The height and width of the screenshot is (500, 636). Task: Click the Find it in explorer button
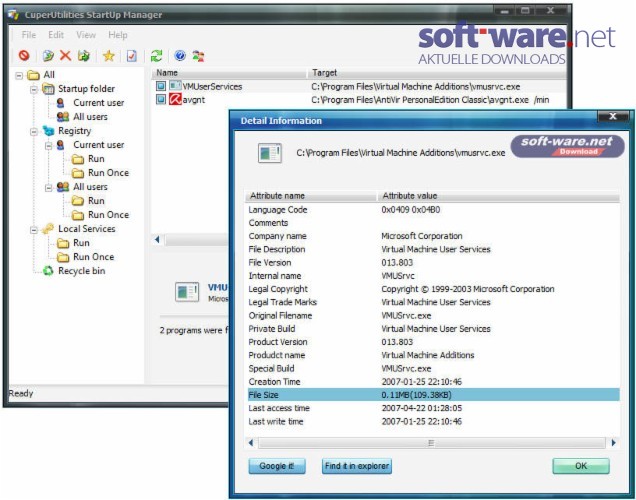(357, 466)
